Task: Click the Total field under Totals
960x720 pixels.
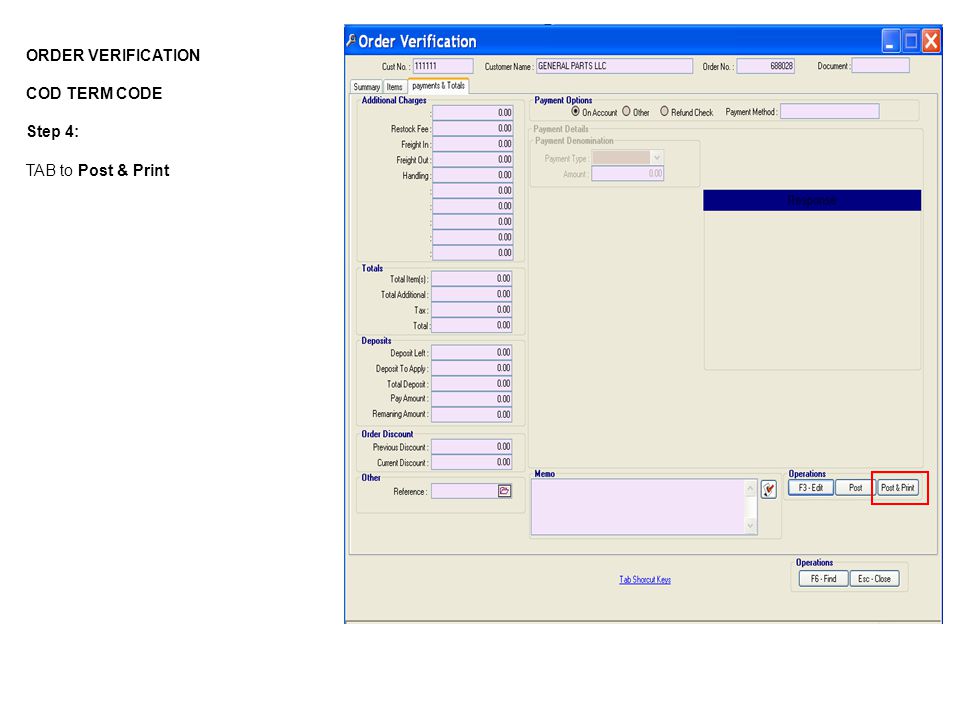Action: pos(471,325)
